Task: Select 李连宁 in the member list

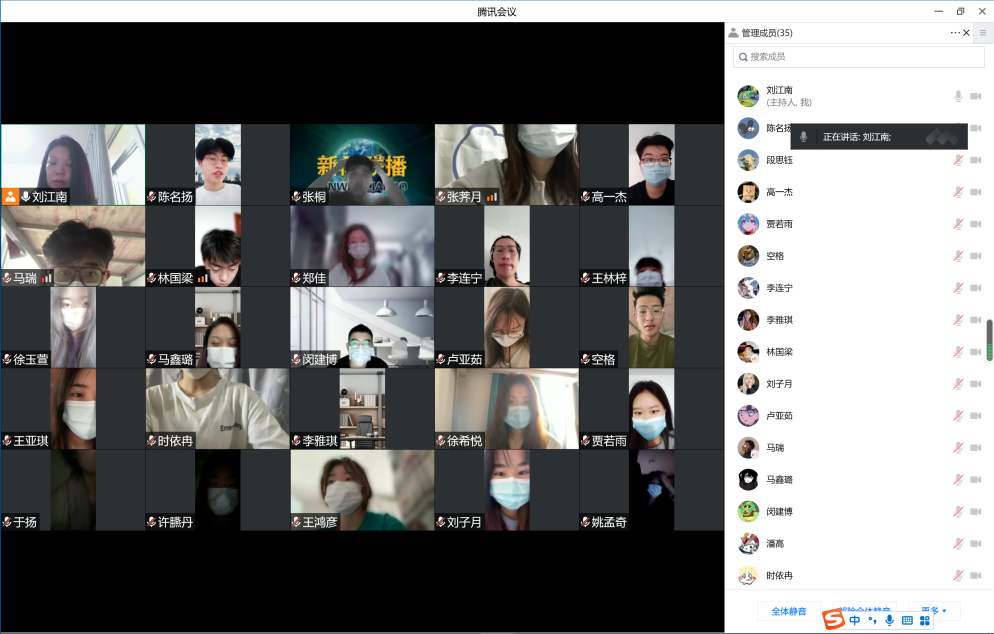Action: 780,288
